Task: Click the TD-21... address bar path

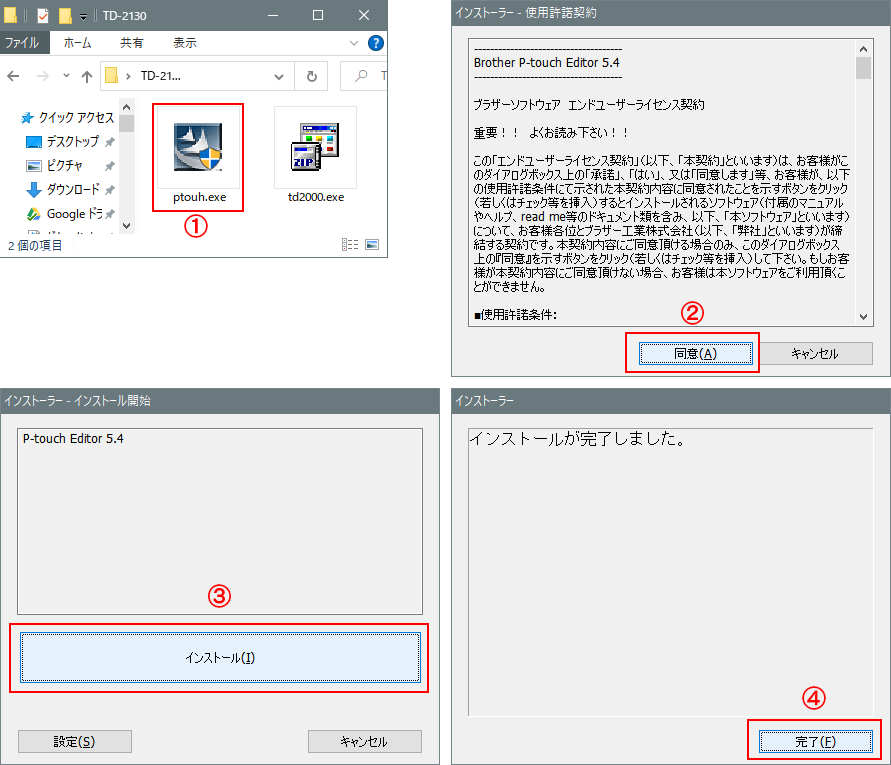Action: click(x=161, y=76)
